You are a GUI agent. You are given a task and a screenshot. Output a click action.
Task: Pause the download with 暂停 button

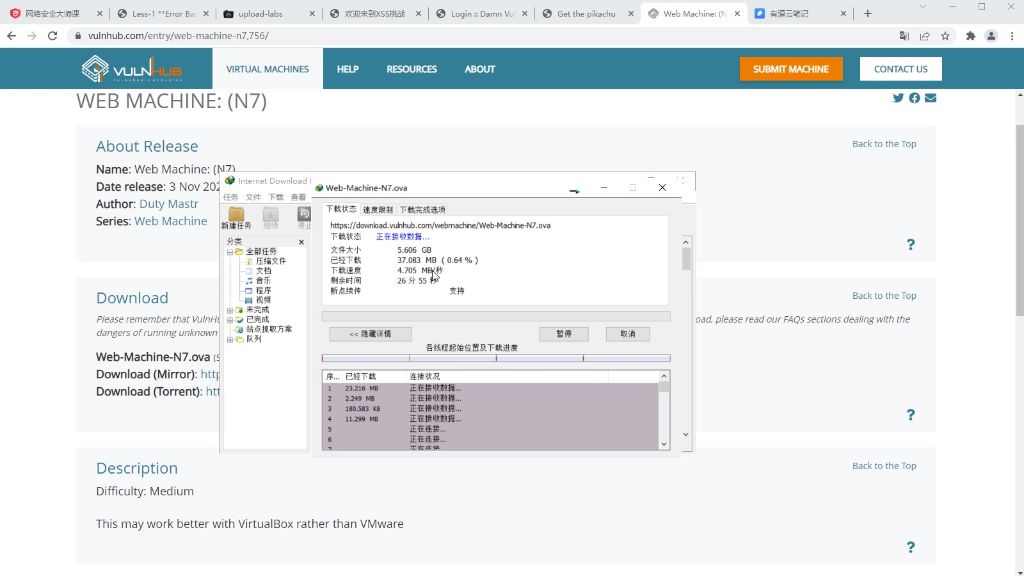564,334
